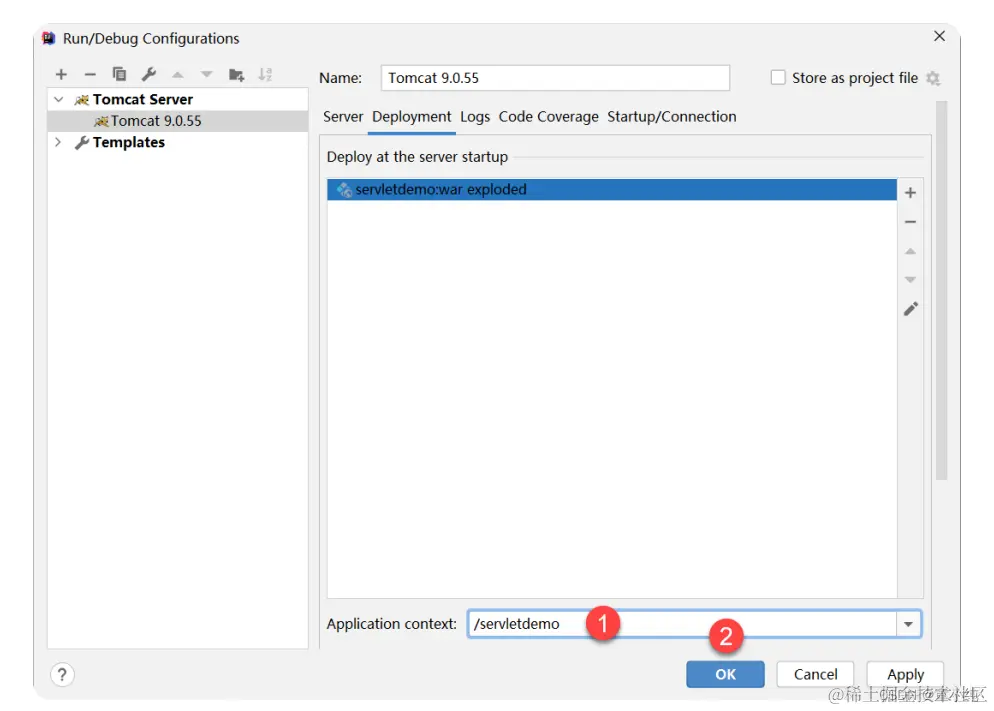Switch to the Server tab
This screenshot has height=711, width=994.
point(343,117)
